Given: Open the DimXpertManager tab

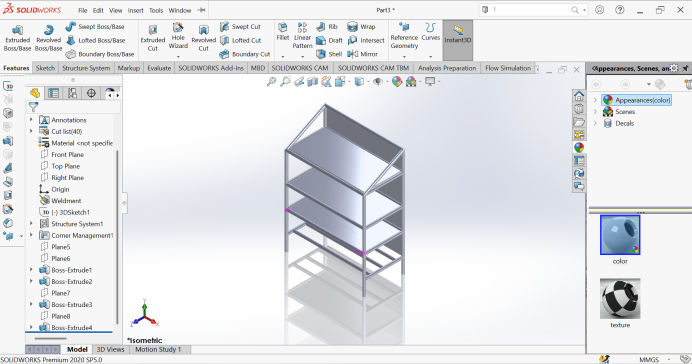Looking at the screenshot, I should coord(91,93).
